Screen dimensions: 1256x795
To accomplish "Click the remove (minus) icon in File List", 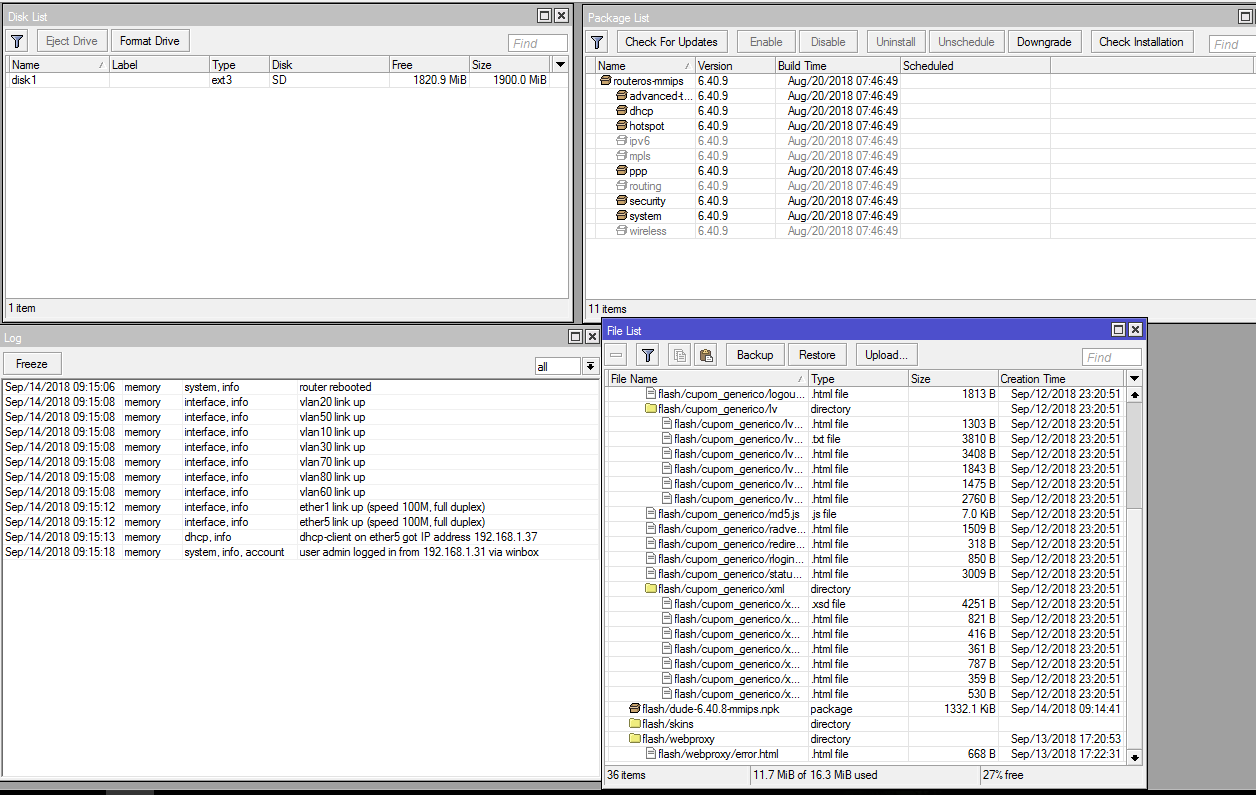I will tap(617, 355).
